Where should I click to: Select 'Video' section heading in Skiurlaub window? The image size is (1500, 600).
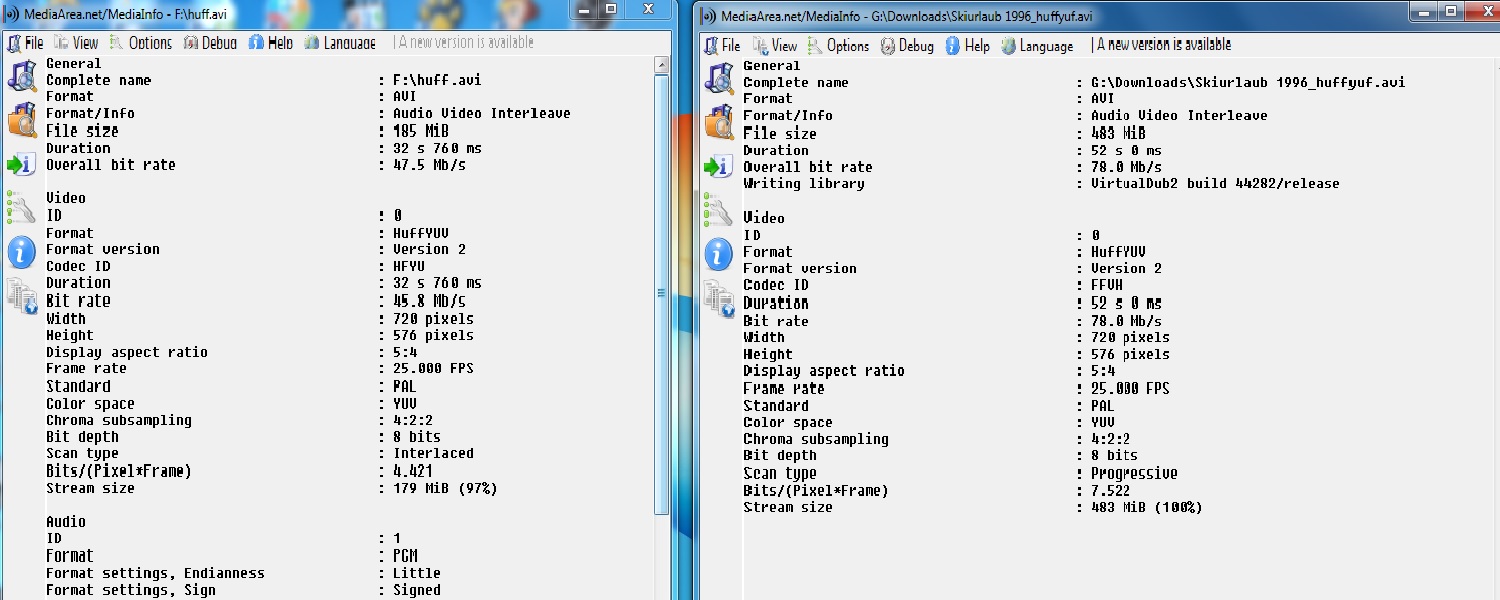(x=764, y=217)
